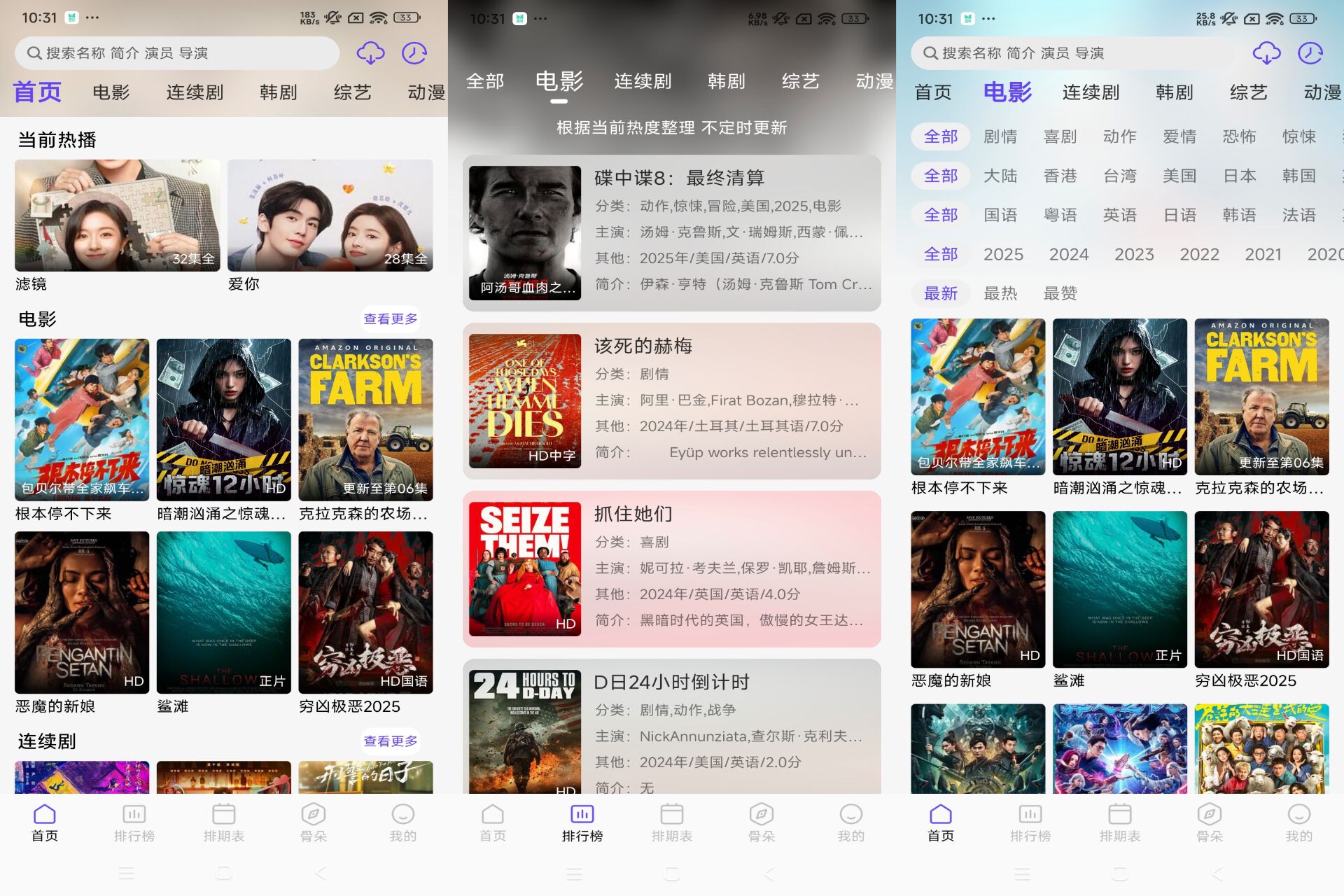Open the 鲨滩 movie poster

point(223,611)
